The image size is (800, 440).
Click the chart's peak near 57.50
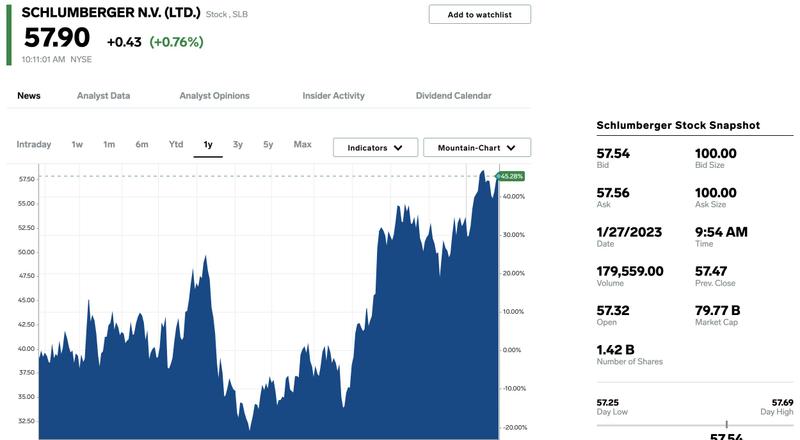point(483,172)
